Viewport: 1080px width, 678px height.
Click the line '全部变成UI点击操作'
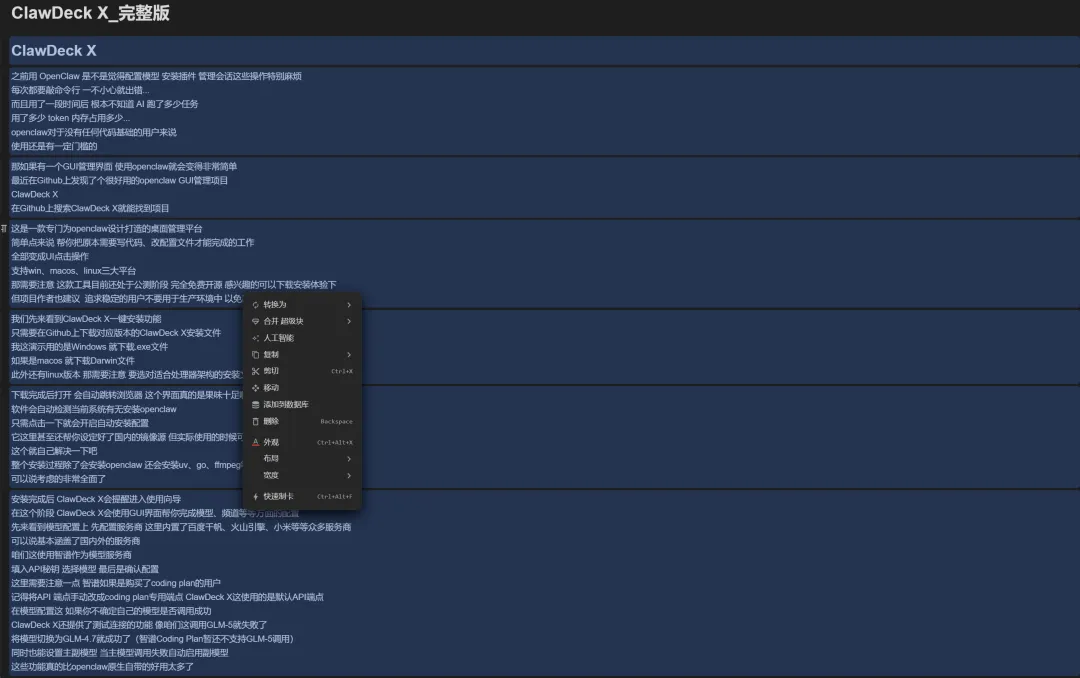coord(50,256)
